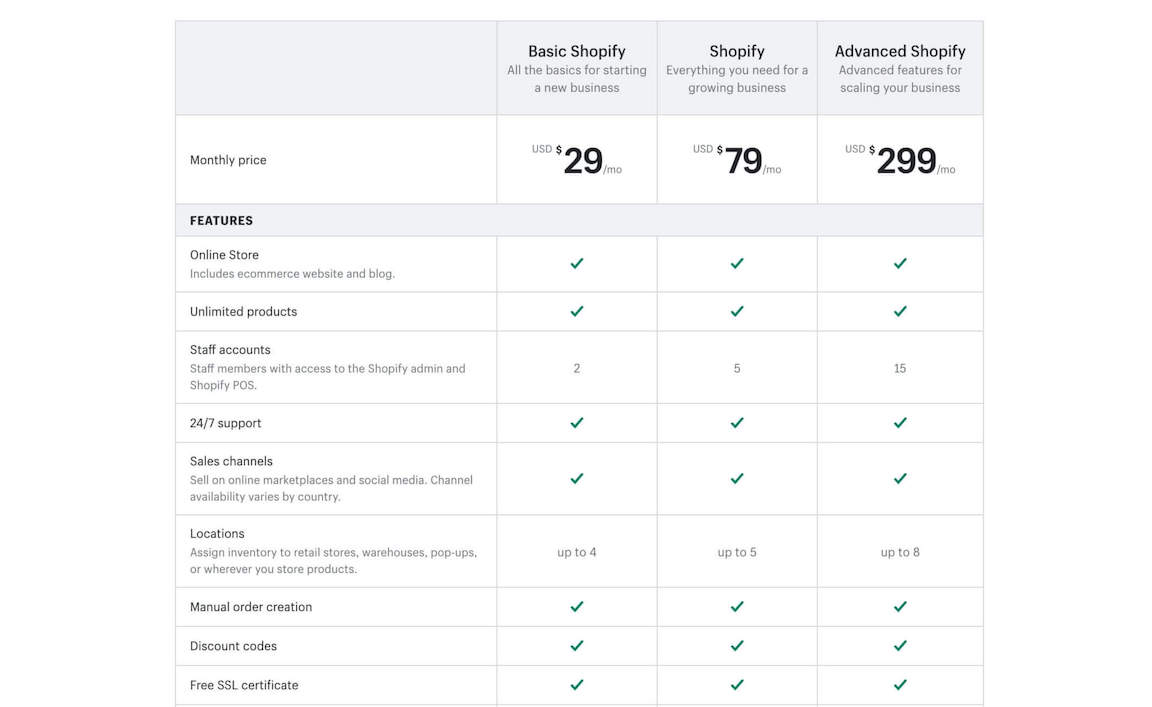
Task: Click the 24/7 support checkmark in the $79 plan column
Action: tap(737, 423)
